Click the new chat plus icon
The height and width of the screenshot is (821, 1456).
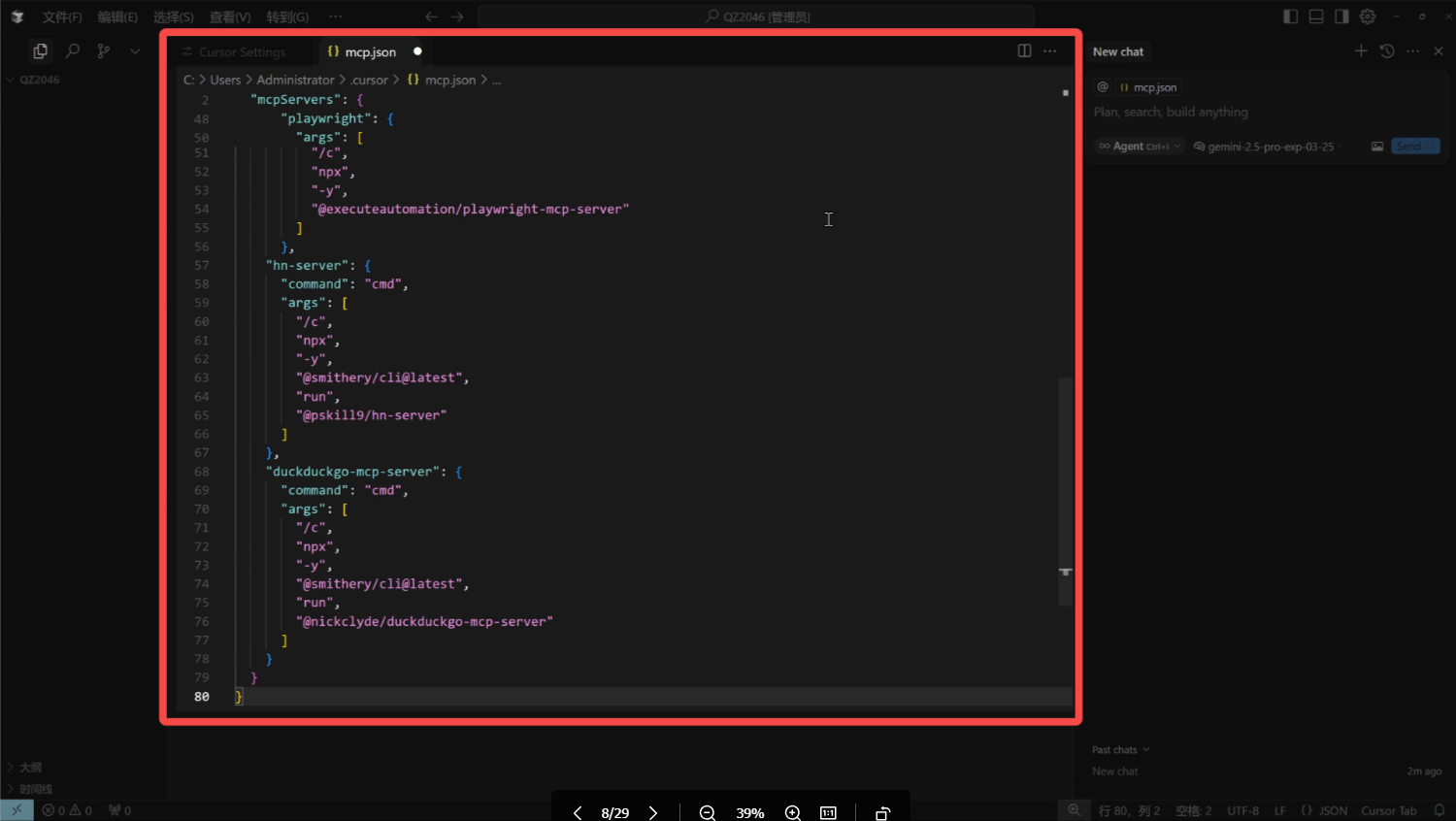(1361, 51)
